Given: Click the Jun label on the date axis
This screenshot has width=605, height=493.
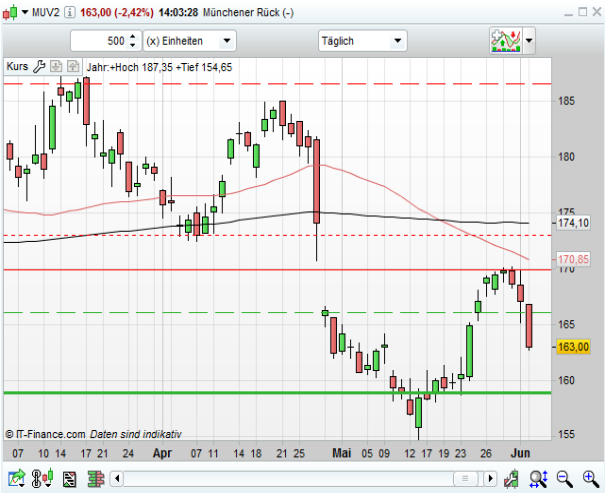Looking at the screenshot, I should coord(520,453).
